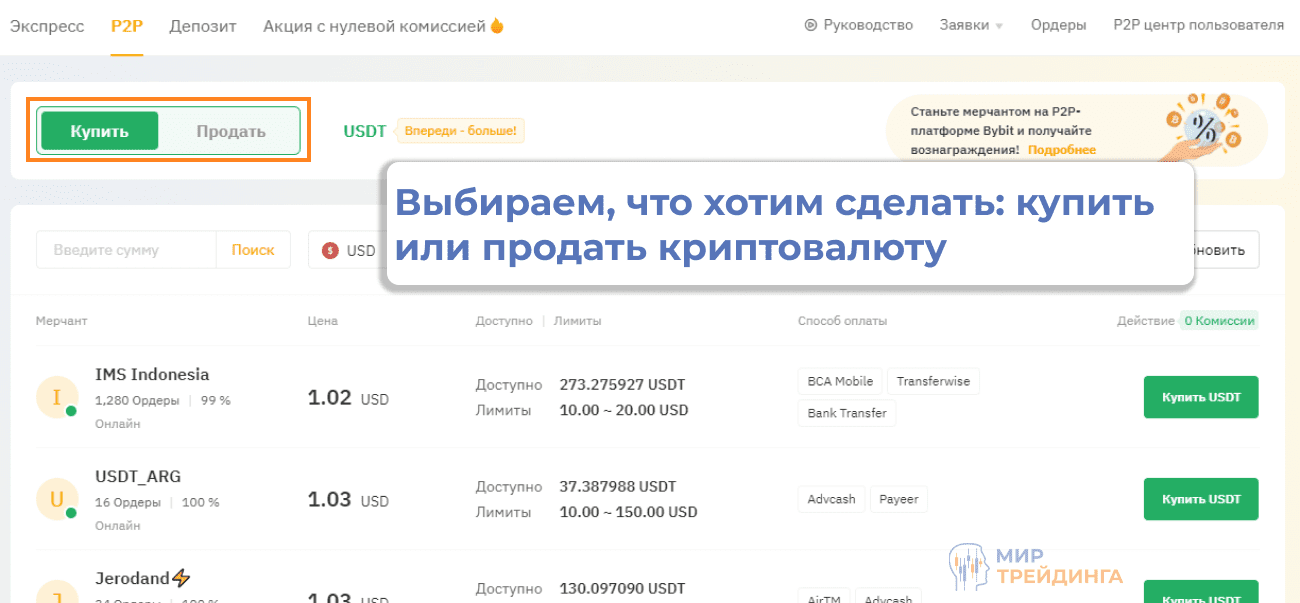Click the 0 Комиссии green badge

[x=1220, y=321]
